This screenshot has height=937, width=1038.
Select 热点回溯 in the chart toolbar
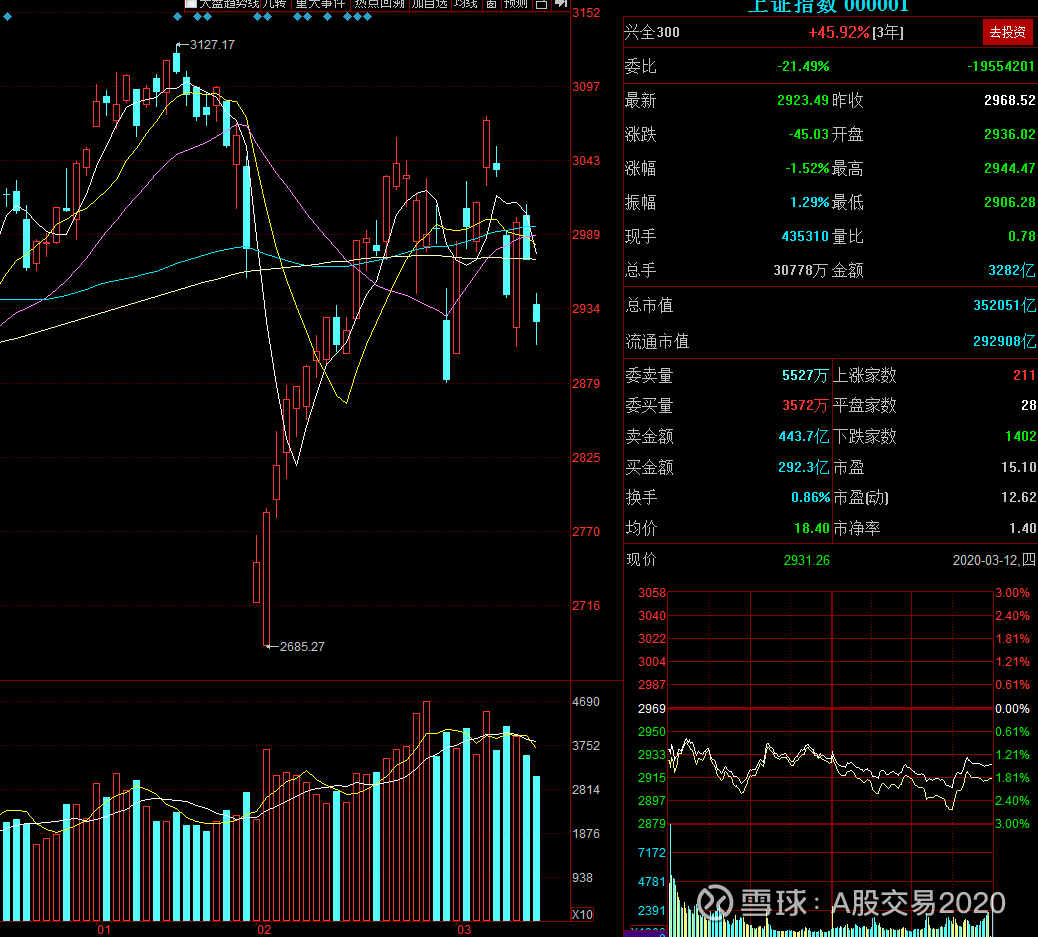(379, 3)
